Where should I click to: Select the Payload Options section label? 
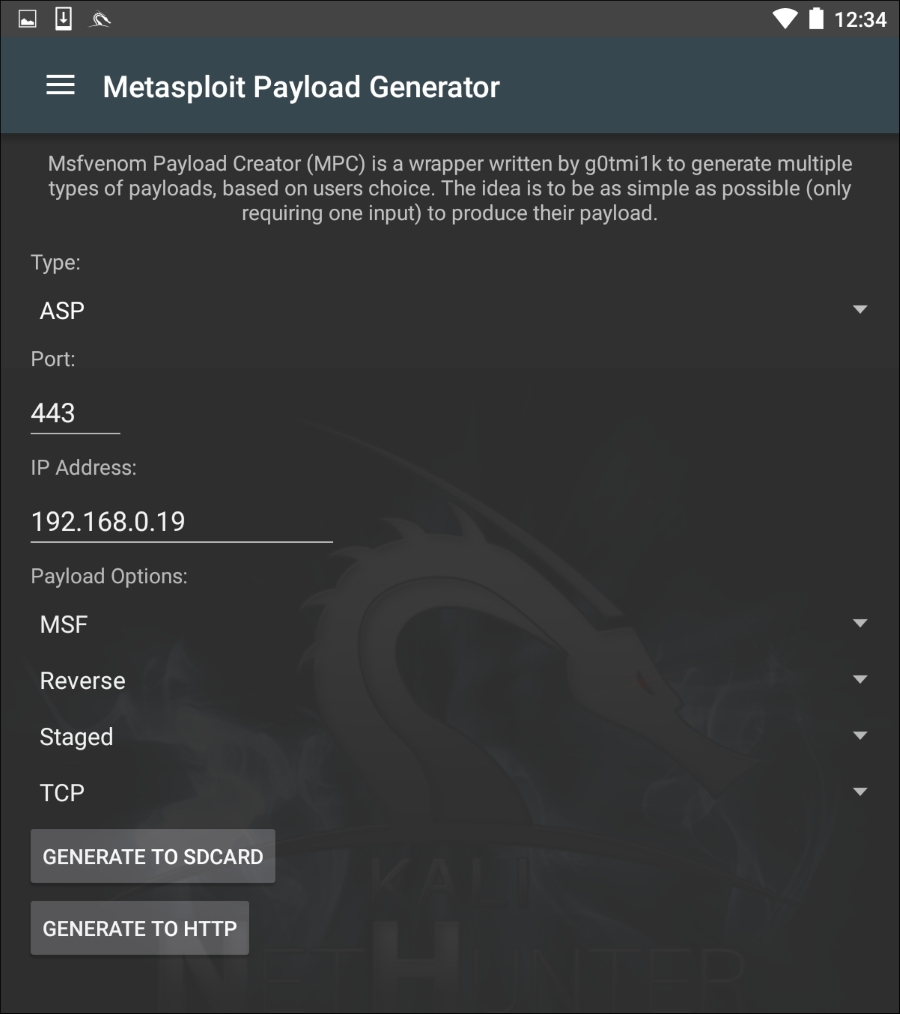pyautogui.click(x=110, y=576)
